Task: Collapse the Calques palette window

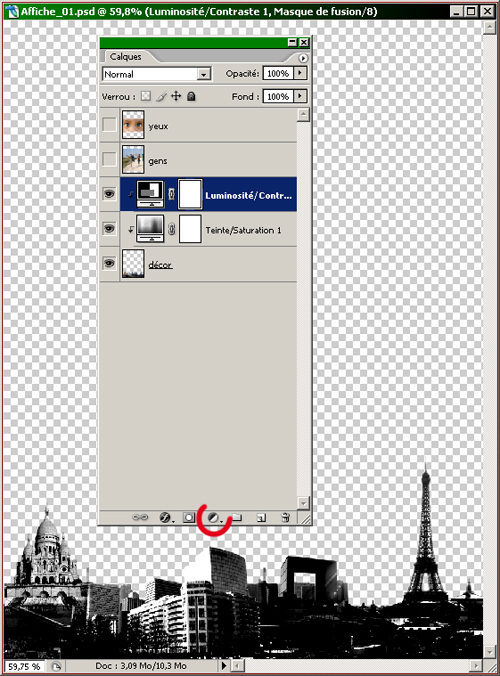Action: (292, 42)
